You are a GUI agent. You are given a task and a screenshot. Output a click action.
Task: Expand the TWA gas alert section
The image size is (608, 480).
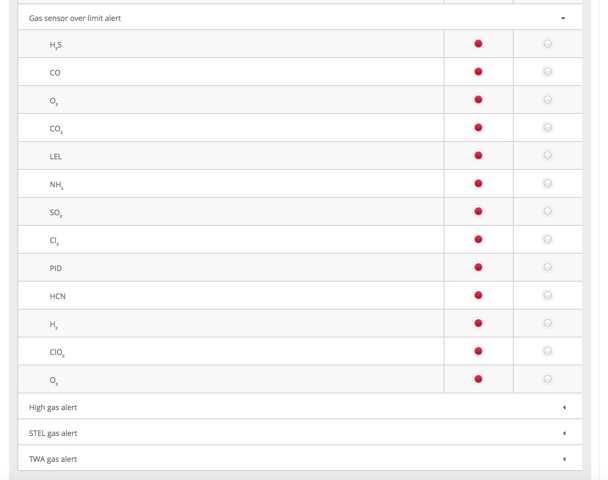(x=300, y=459)
